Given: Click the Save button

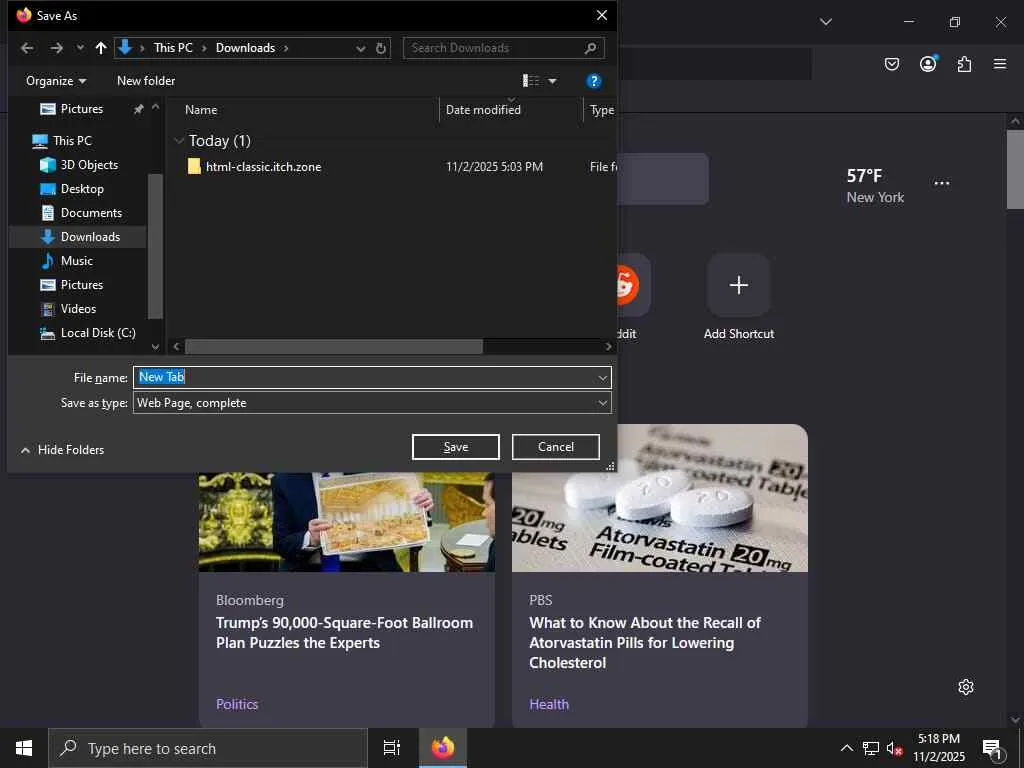Looking at the screenshot, I should coord(456,447).
